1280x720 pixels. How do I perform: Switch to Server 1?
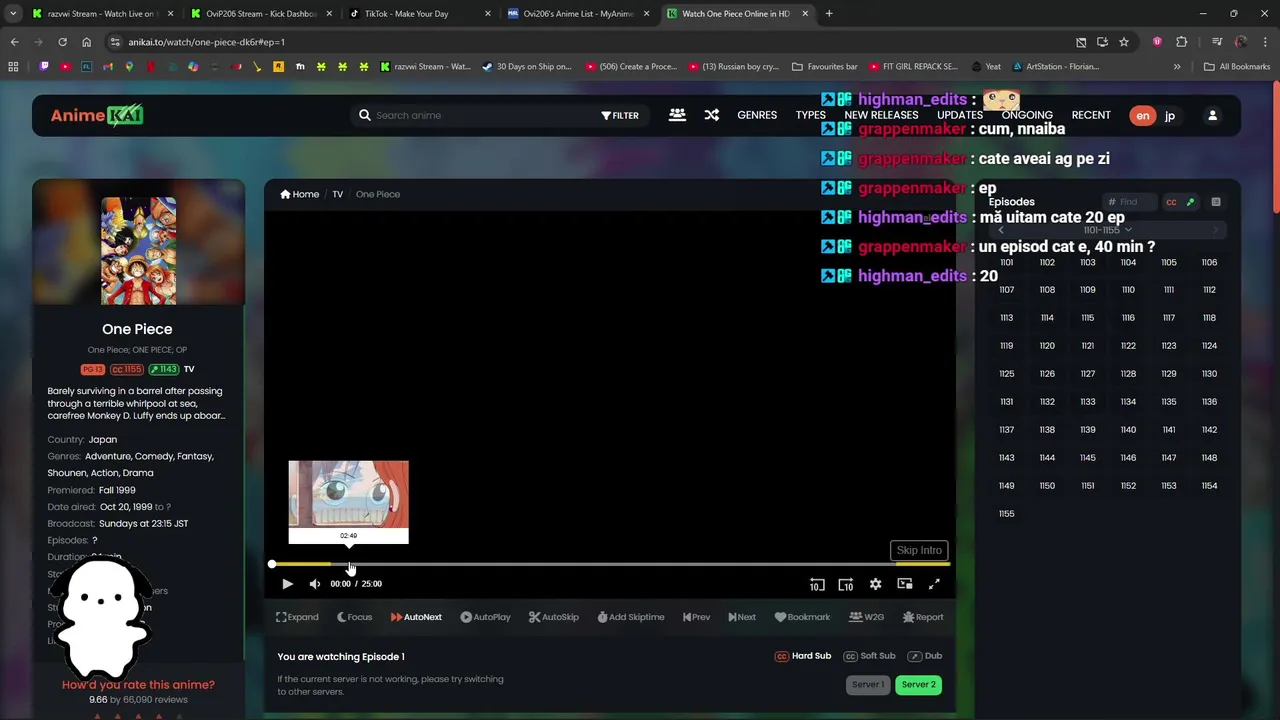coord(867,685)
